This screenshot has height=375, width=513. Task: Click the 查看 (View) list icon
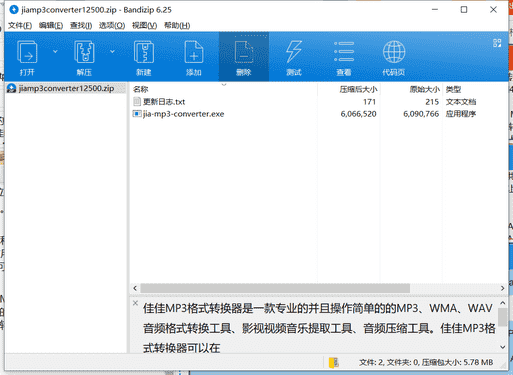coord(344,52)
